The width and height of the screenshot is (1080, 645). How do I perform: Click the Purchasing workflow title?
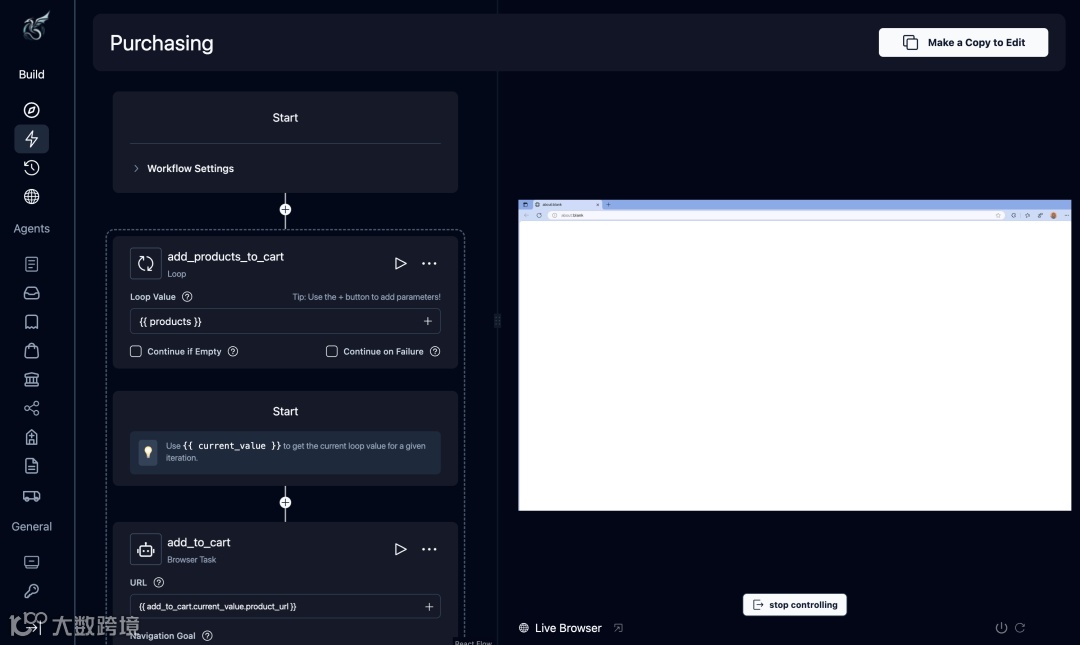[x=162, y=43]
